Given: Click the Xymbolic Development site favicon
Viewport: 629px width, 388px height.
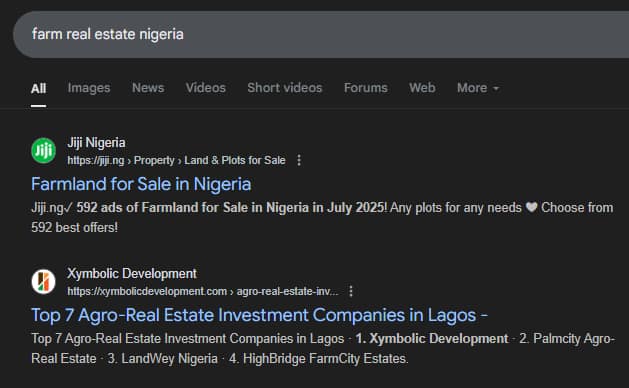Looking at the screenshot, I should pyautogui.click(x=43, y=282).
